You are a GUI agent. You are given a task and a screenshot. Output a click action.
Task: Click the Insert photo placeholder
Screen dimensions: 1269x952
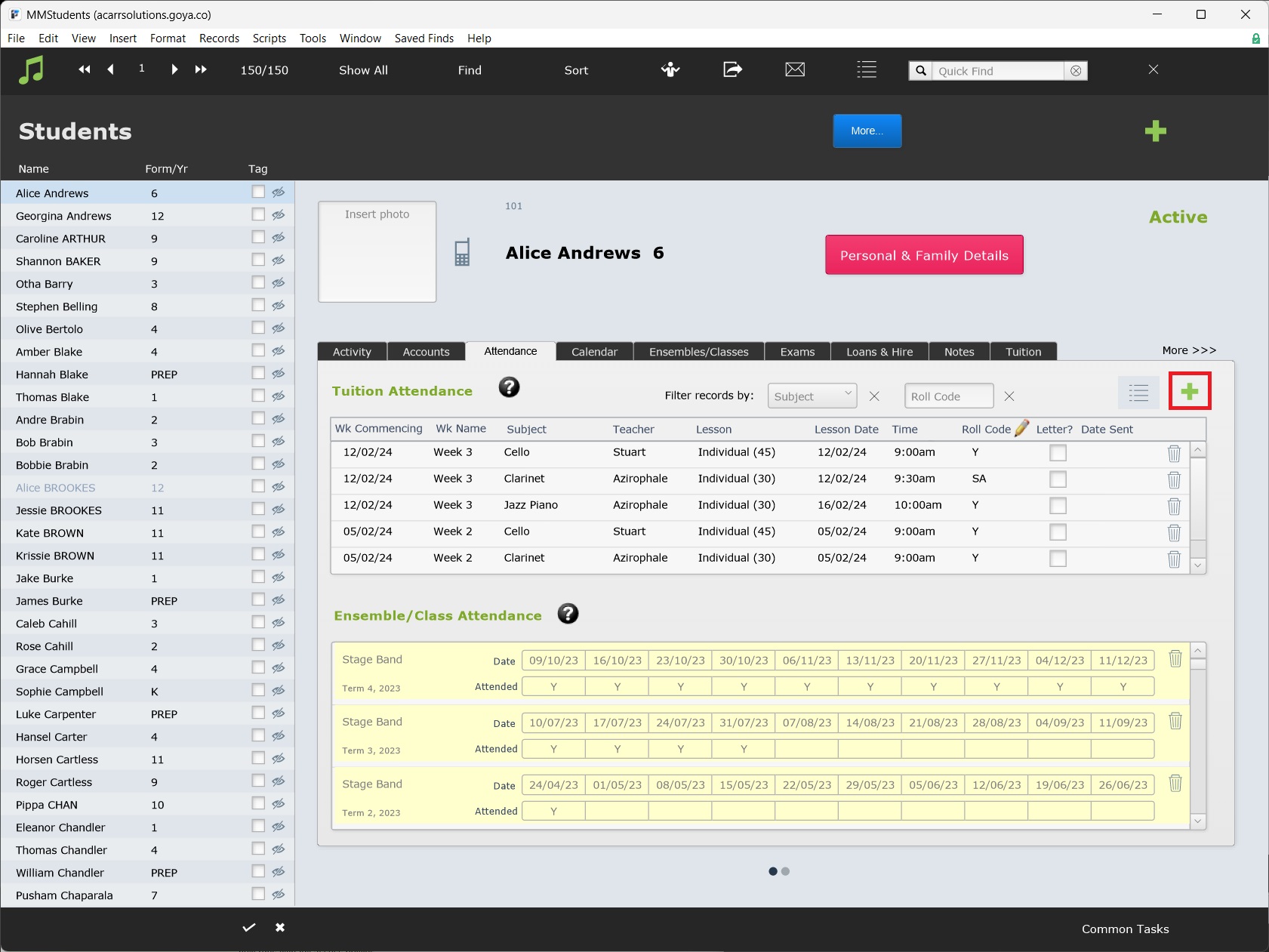[x=377, y=251]
